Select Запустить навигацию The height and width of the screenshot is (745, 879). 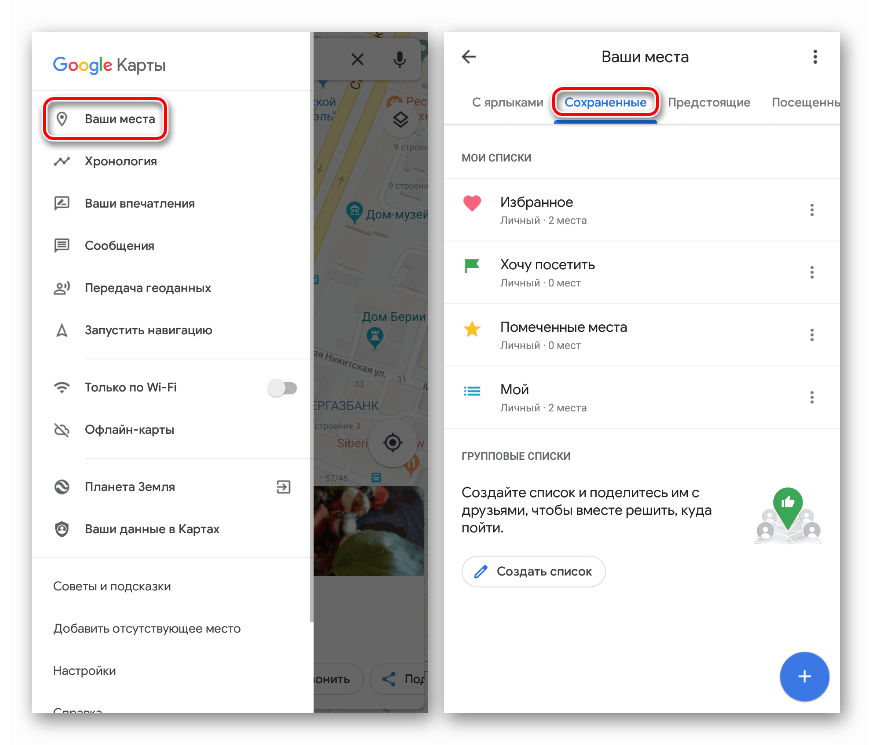[171, 330]
